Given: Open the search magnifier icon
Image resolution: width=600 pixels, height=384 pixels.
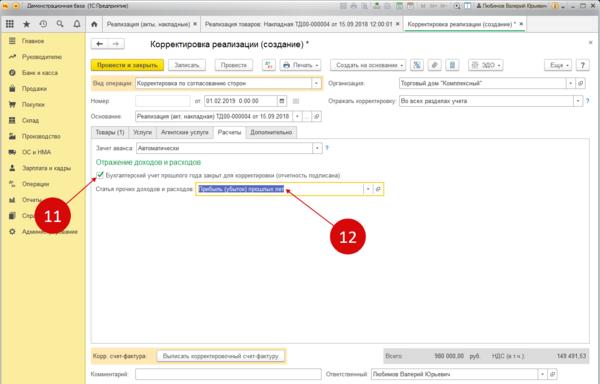Looking at the screenshot, I should (60, 24).
